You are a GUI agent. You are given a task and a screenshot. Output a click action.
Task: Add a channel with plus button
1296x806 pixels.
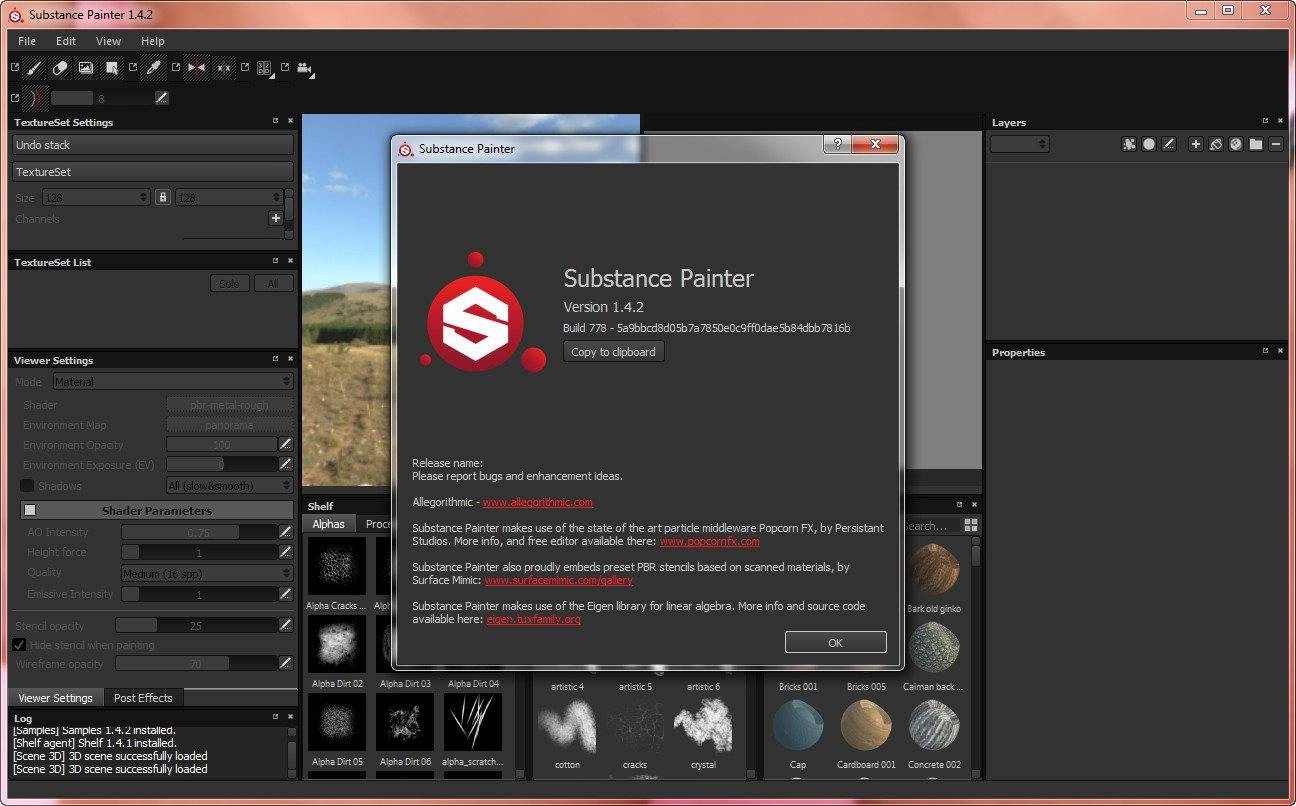pos(276,218)
